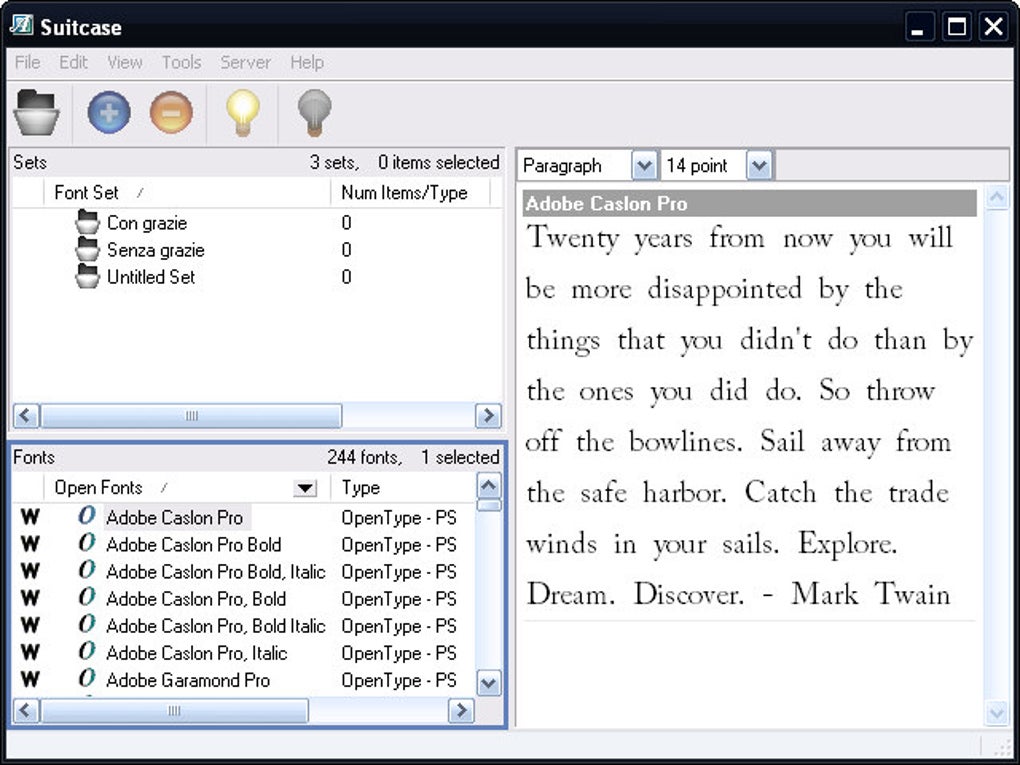This screenshot has height=765, width=1020.
Task: Click the blue plus Add Fonts icon
Action: pyautogui.click(x=109, y=112)
